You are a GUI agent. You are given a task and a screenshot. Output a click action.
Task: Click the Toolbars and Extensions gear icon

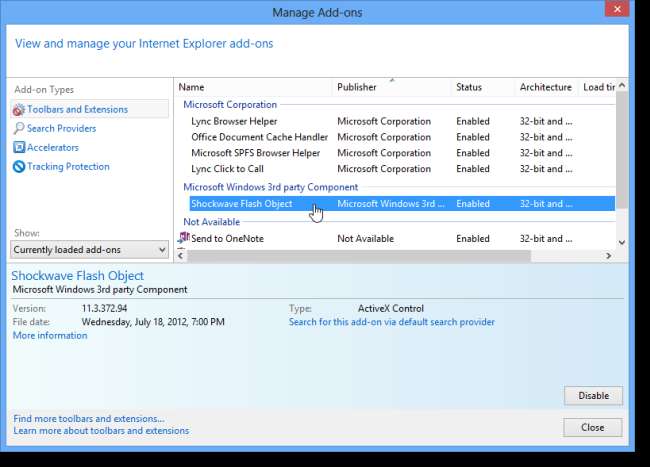coord(19,110)
